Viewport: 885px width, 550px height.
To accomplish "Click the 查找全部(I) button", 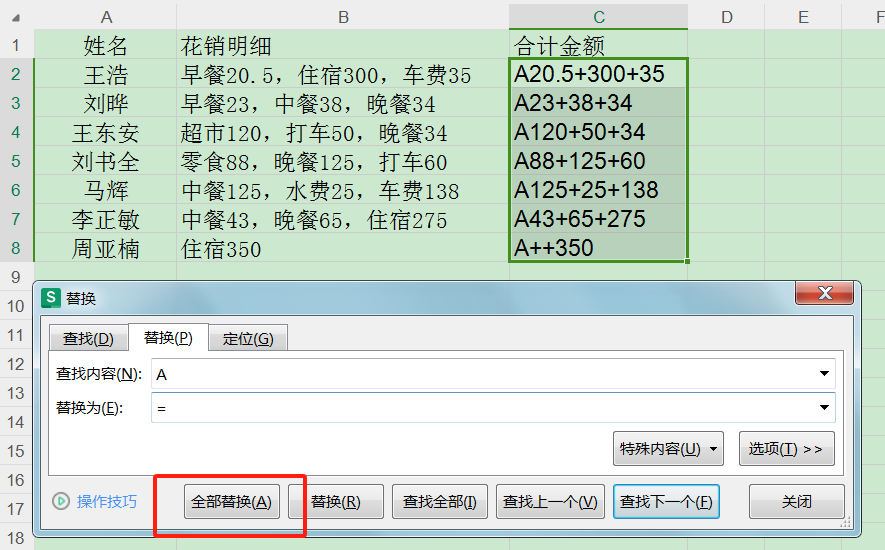I will click(440, 501).
